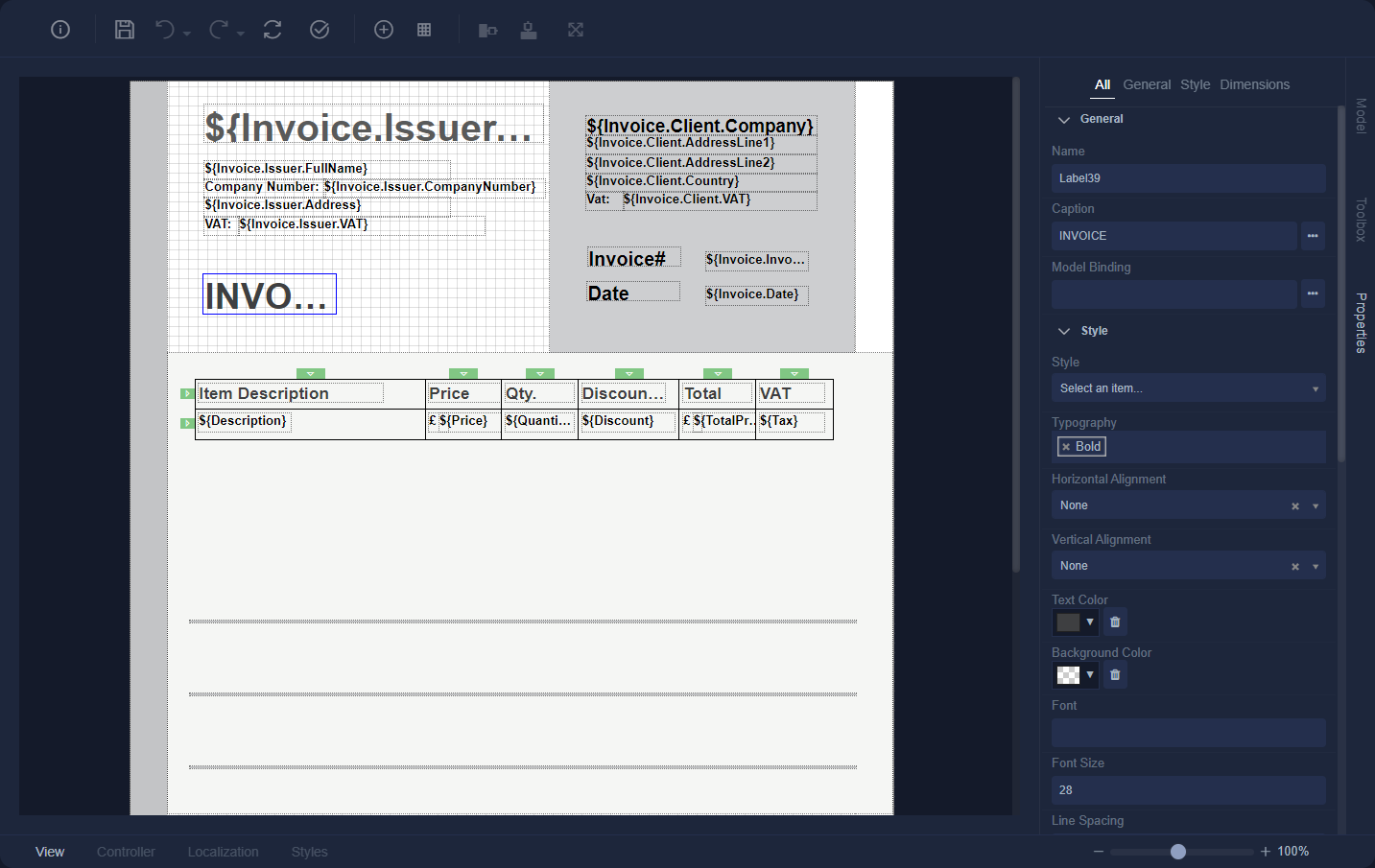This screenshot has height=868, width=1375.
Task: Toggle the grid icon in toolbar
Action: pos(424,30)
